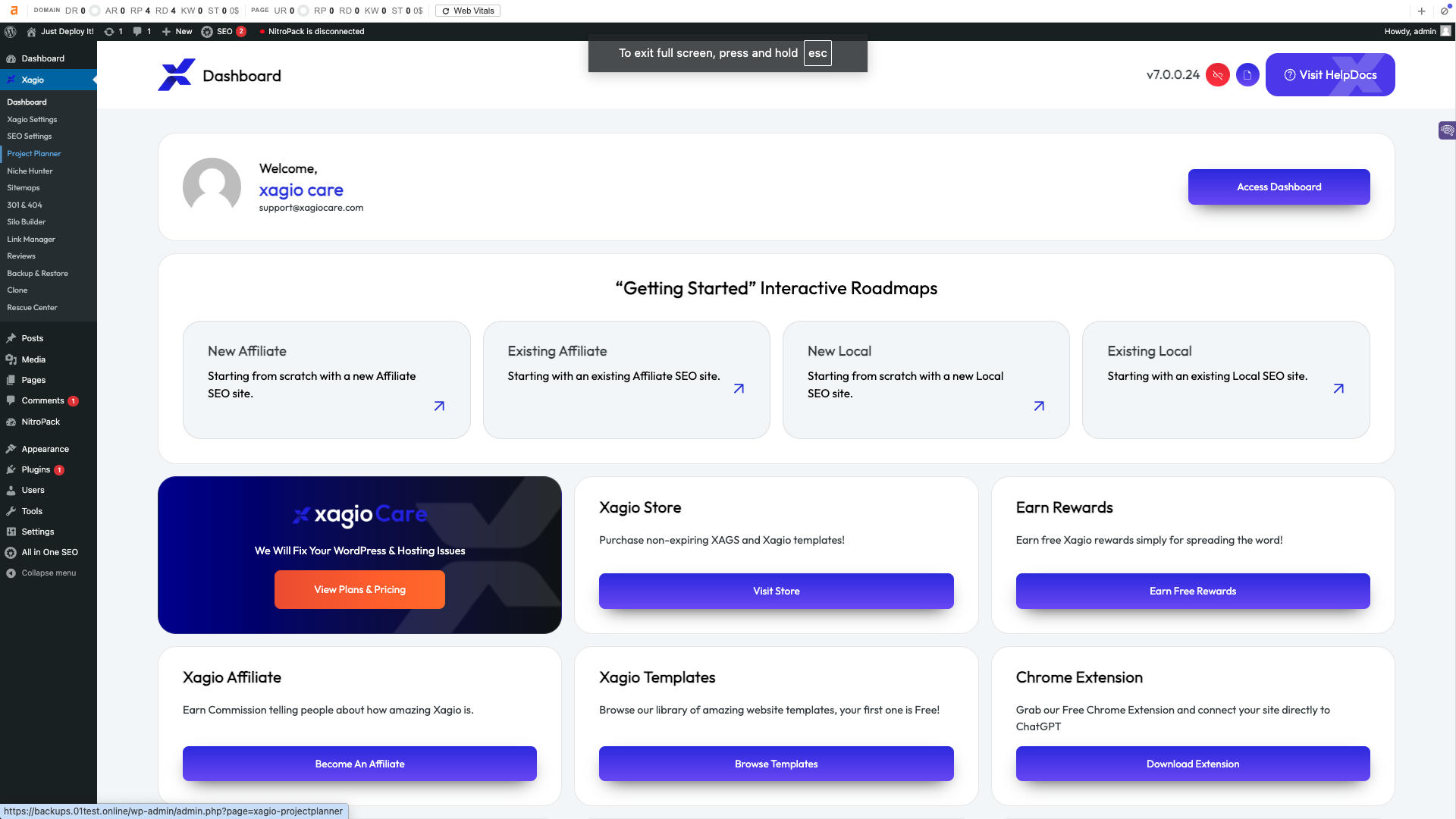The image size is (1456, 819).
Task: Open New Local roadmap arrow
Action: coord(1039,406)
